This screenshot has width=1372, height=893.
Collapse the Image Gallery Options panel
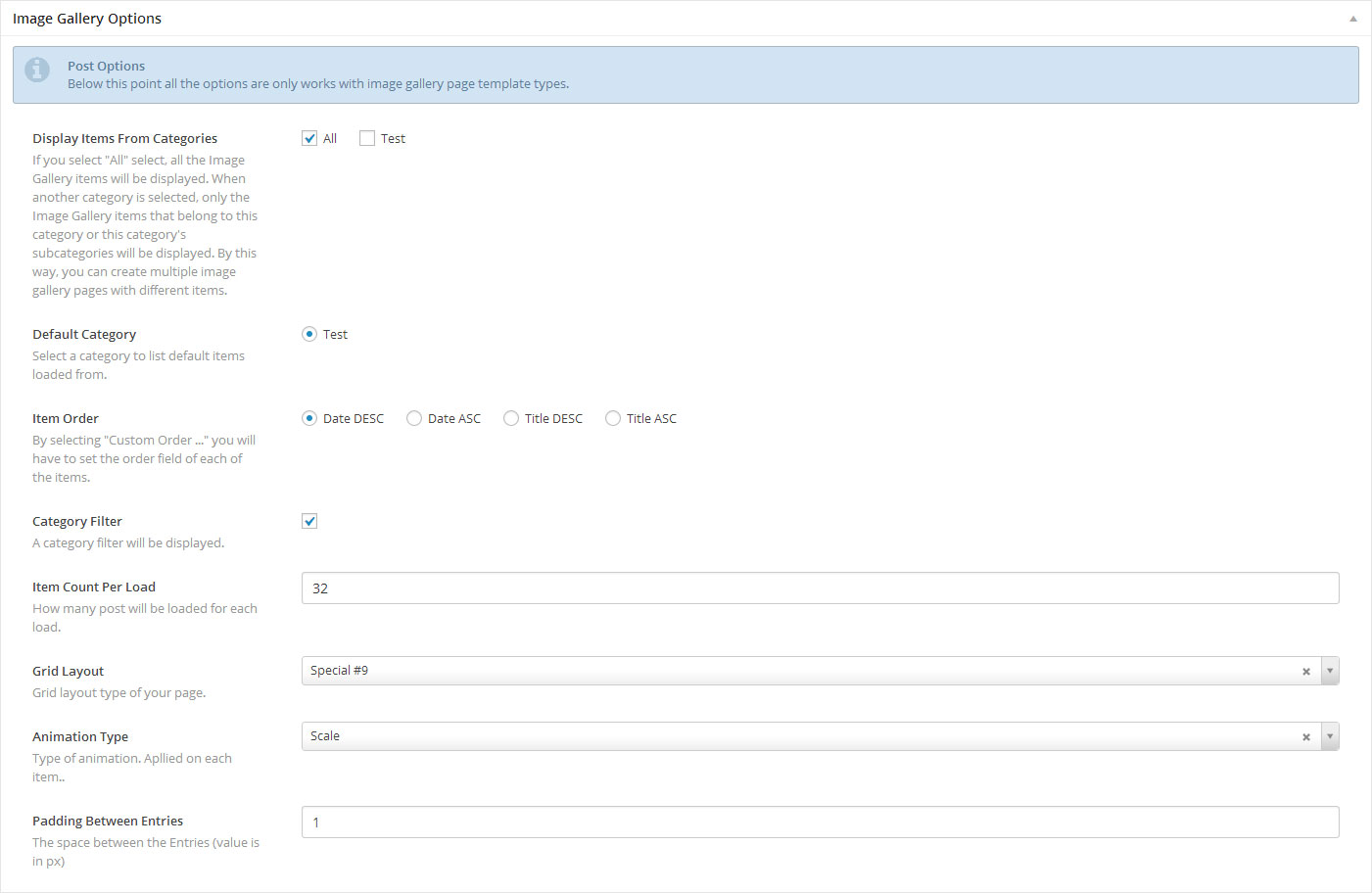click(x=1352, y=19)
